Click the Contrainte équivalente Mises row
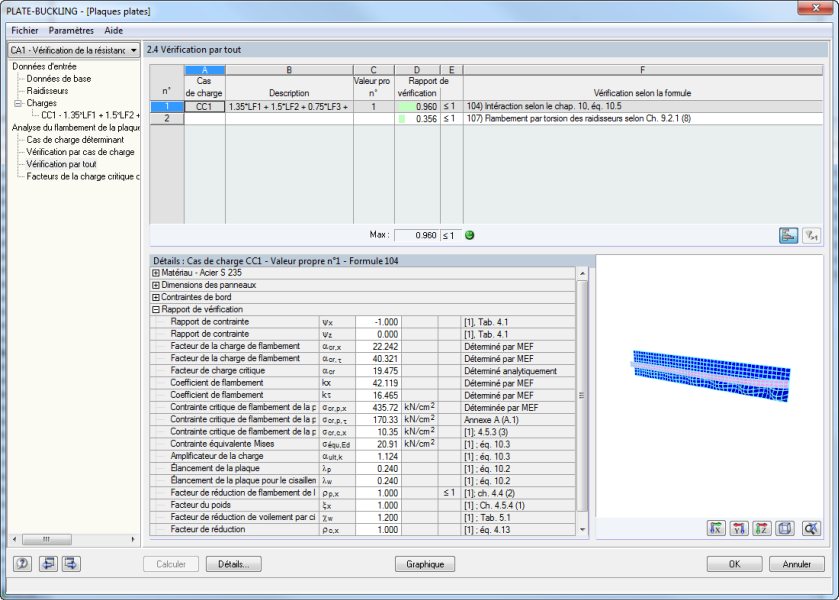Screen dimensions: 839x600 (363, 444)
